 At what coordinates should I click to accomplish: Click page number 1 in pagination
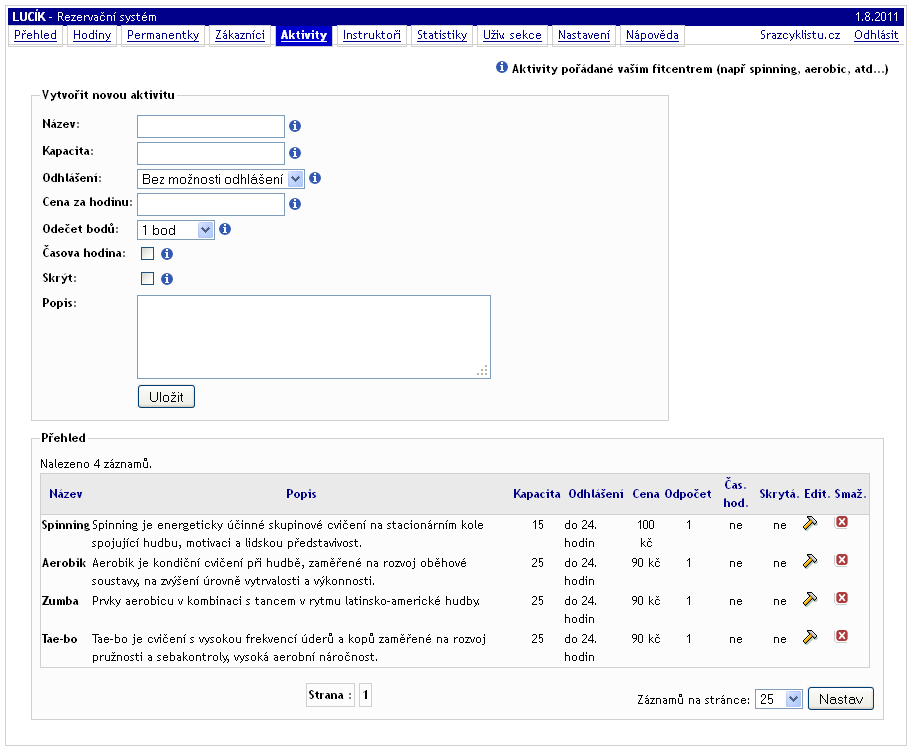(x=365, y=695)
